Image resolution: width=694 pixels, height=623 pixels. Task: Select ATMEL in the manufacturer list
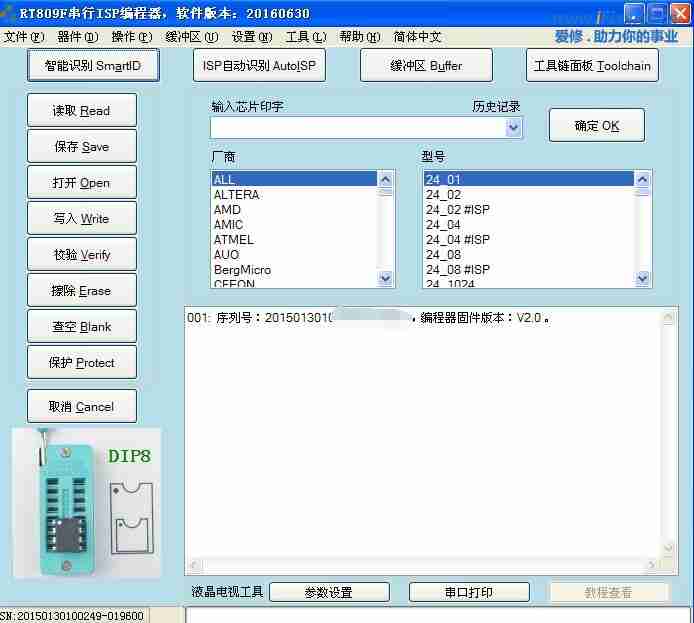click(x=234, y=240)
